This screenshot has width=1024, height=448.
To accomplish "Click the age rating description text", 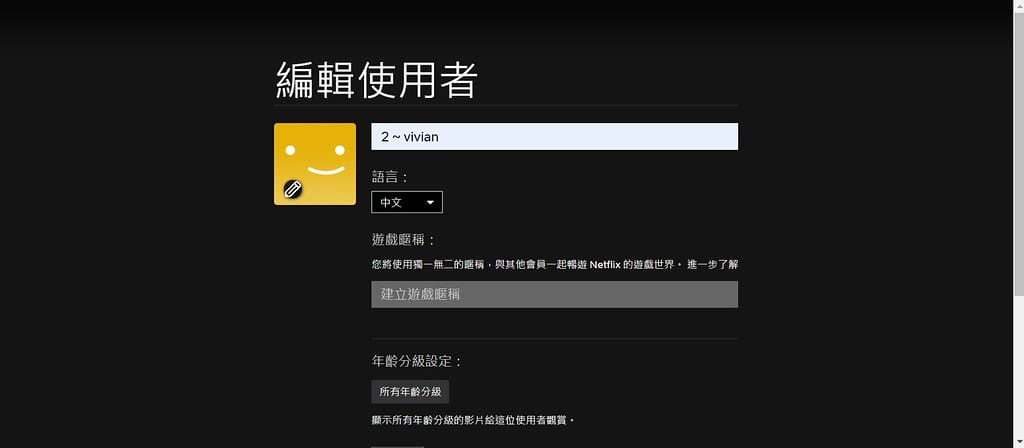I will (472, 420).
